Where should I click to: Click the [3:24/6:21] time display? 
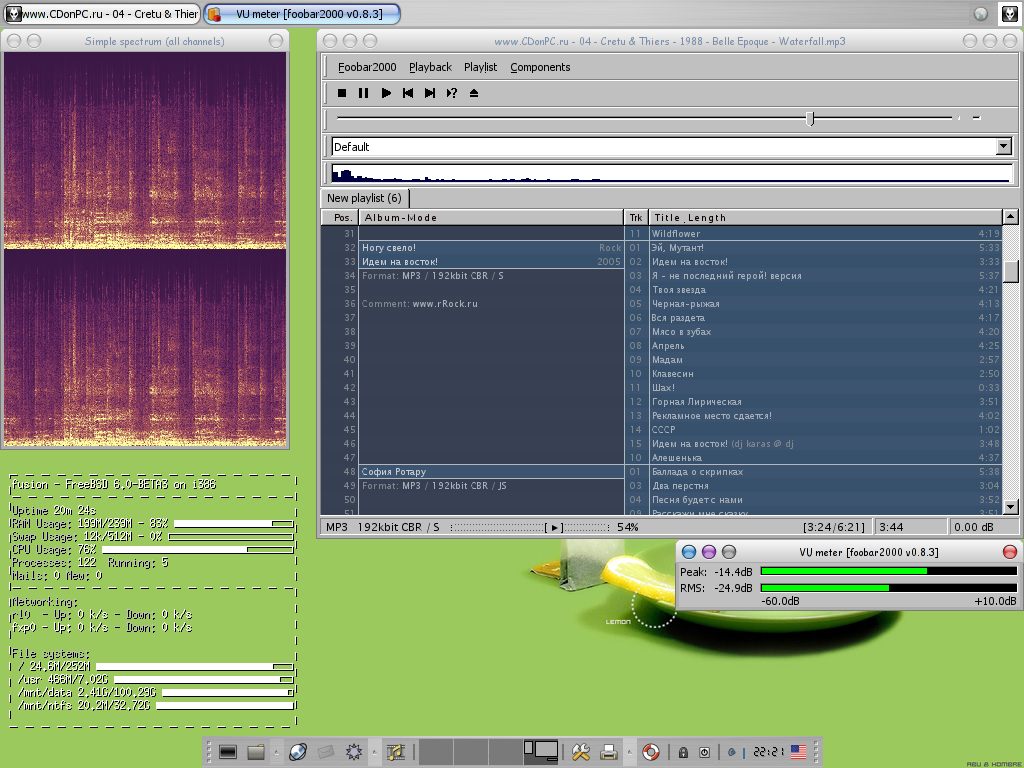pos(833,527)
